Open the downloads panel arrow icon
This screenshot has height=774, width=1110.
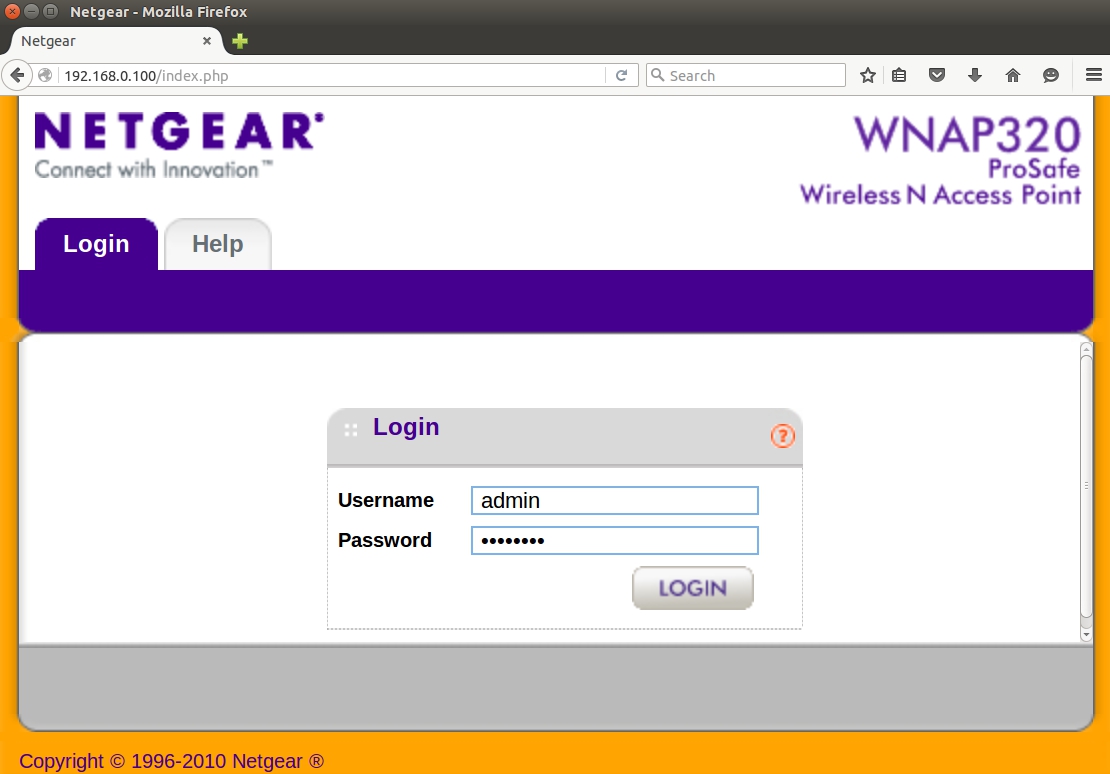point(975,75)
